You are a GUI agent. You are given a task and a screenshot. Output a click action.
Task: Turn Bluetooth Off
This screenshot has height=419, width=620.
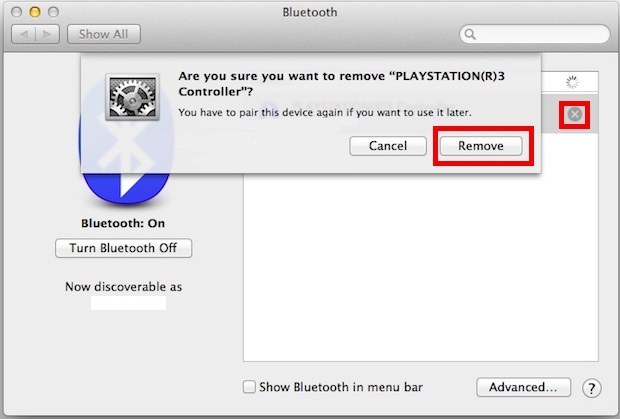[x=123, y=248]
